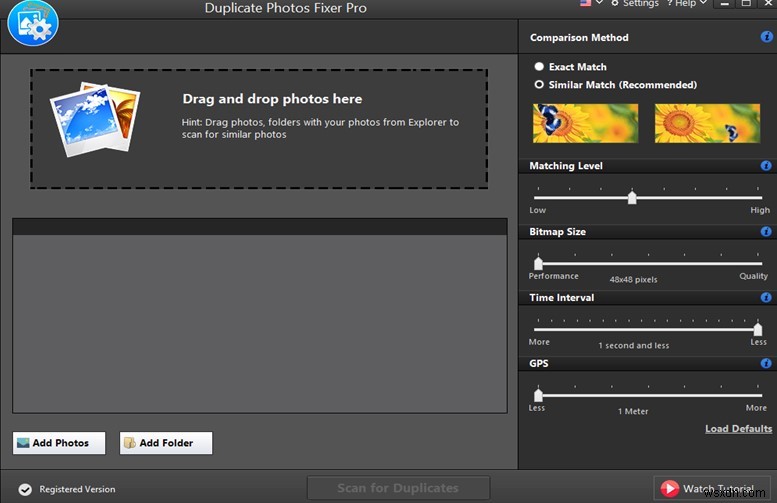Open the language flag selector
Image resolution: width=777 pixels, height=503 pixels.
[x=591, y=3]
